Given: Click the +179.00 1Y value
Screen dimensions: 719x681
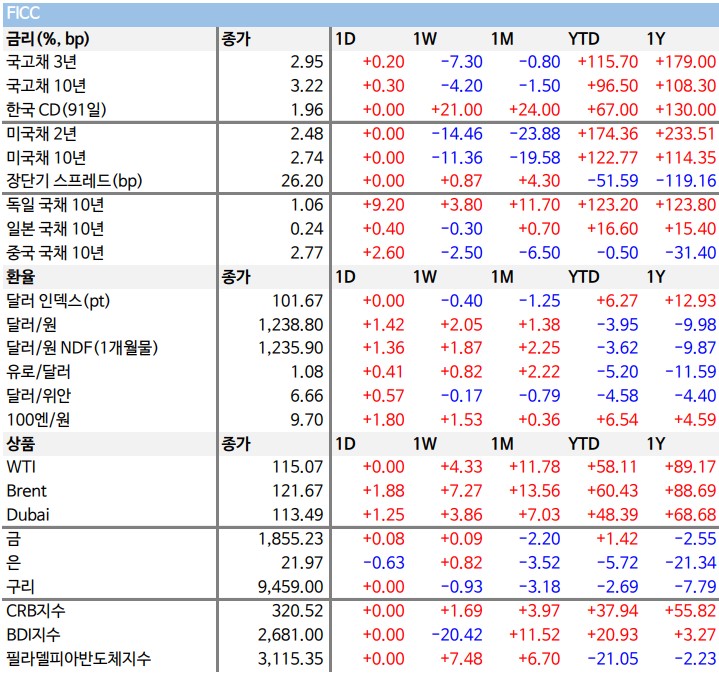Looking at the screenshot, I should (x=686, y=62).
